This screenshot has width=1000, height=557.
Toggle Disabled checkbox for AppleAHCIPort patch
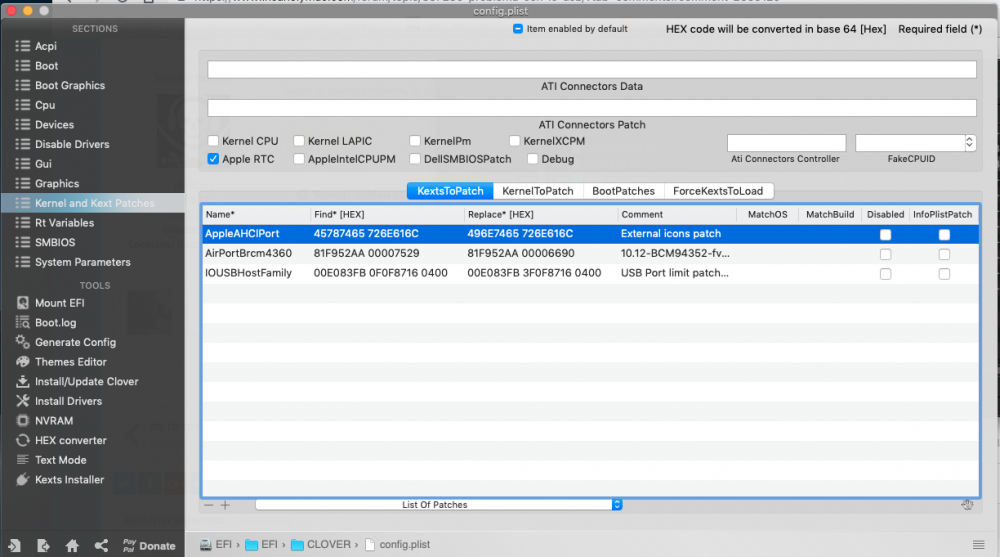tap(885, 235)
